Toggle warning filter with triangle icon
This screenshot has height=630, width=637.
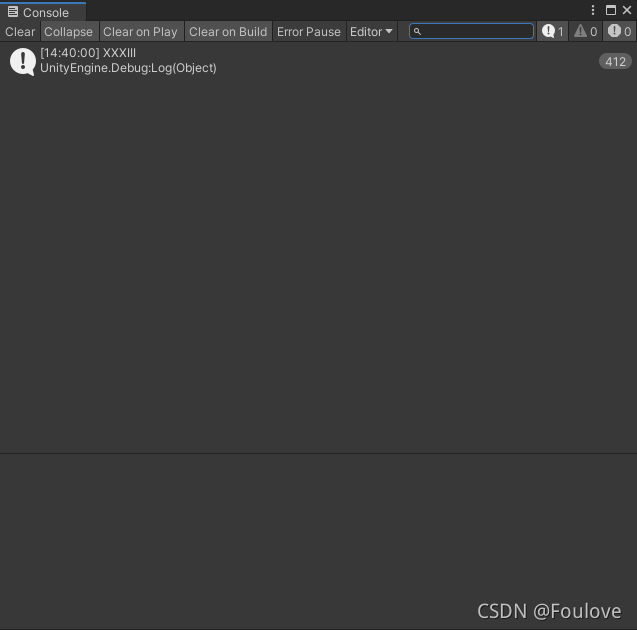585,31
